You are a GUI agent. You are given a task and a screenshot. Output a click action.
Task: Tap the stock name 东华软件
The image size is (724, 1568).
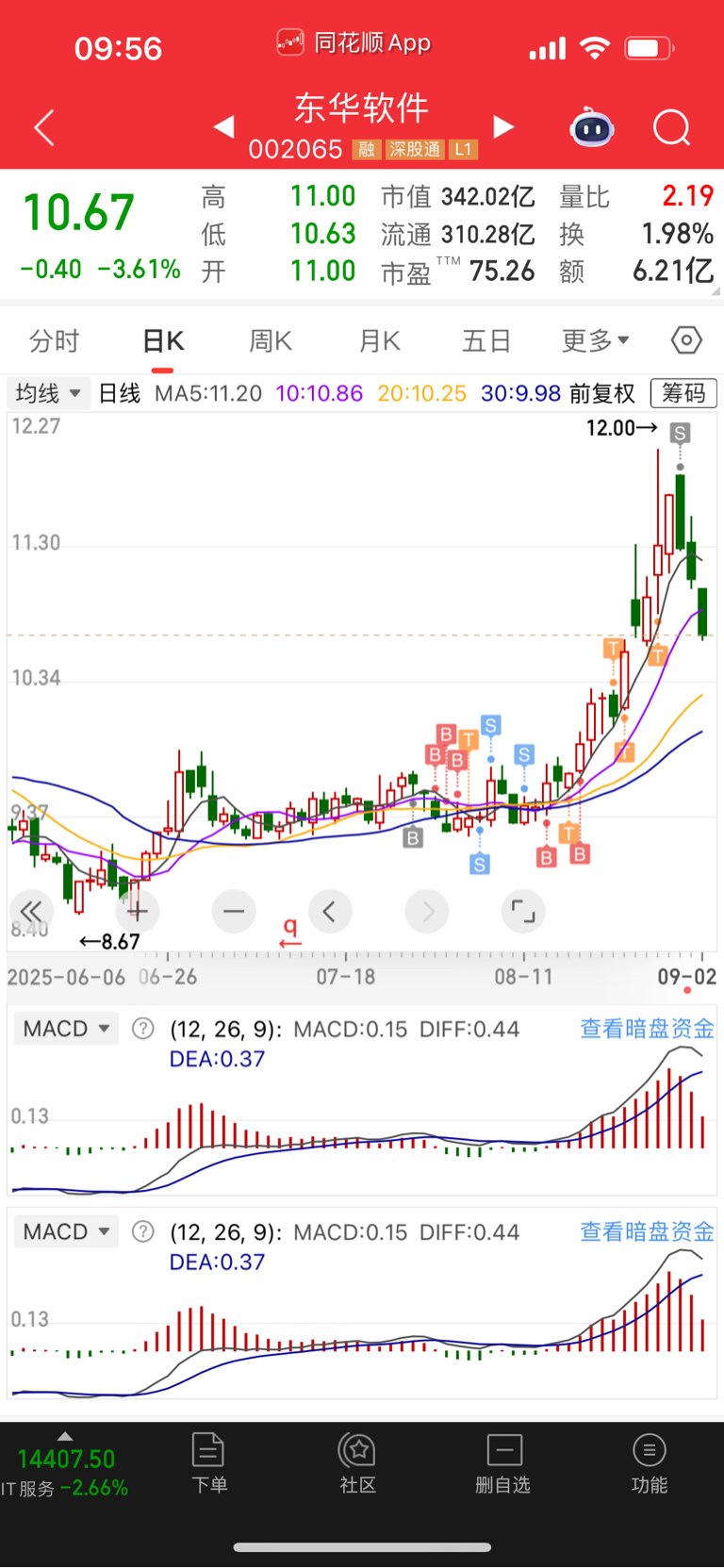[x=362, y=108]
